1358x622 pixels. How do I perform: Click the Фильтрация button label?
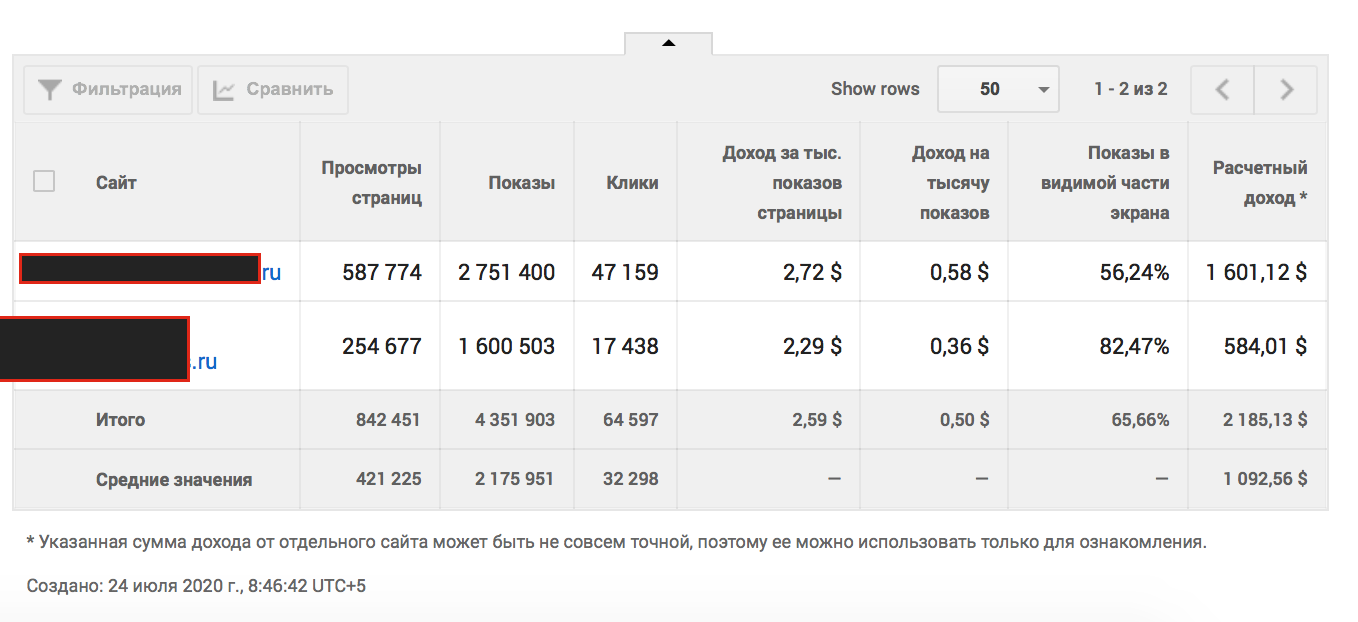click(x=127, y=89)
